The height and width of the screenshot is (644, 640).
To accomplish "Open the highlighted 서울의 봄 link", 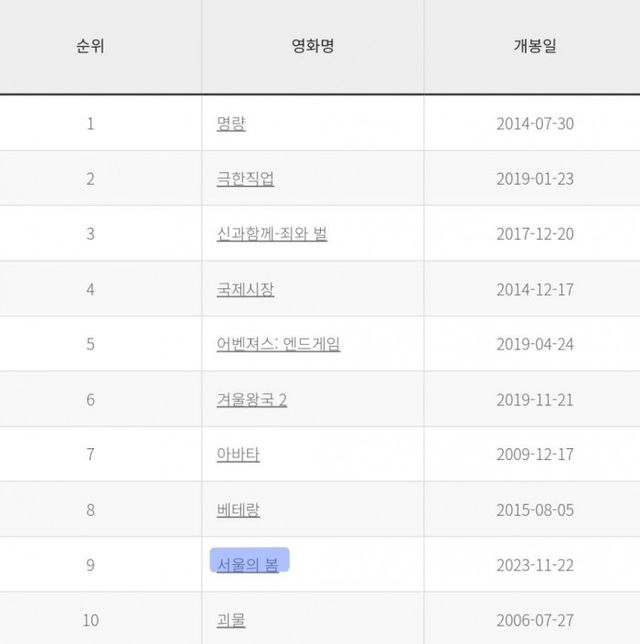I will [248, 565].
